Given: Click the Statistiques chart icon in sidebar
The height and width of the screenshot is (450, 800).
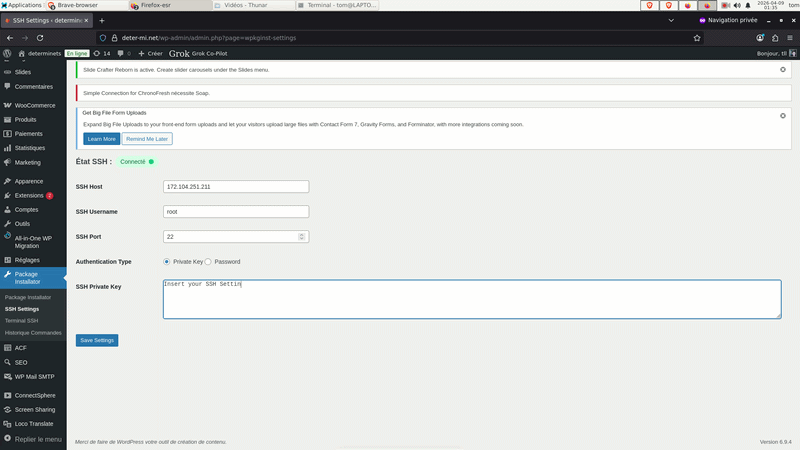Looking at the screenshot, I should coord(7,148).
